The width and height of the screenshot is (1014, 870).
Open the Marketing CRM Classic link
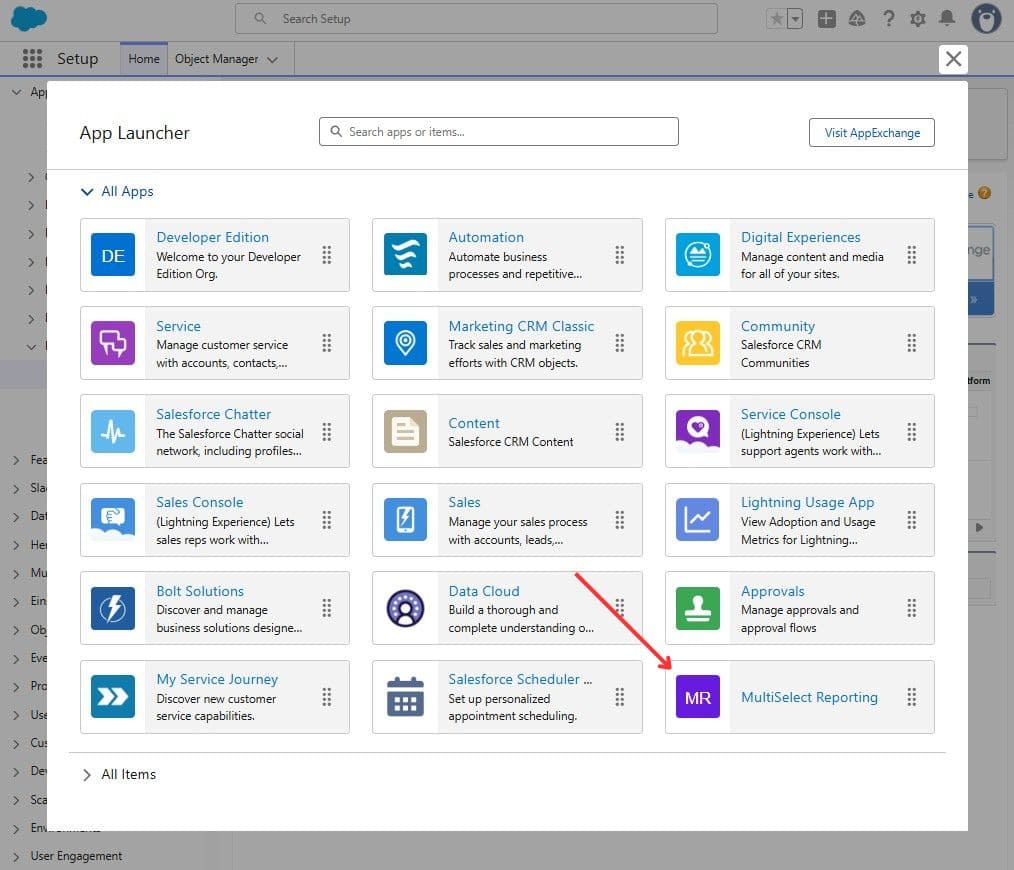click(521, 326)
